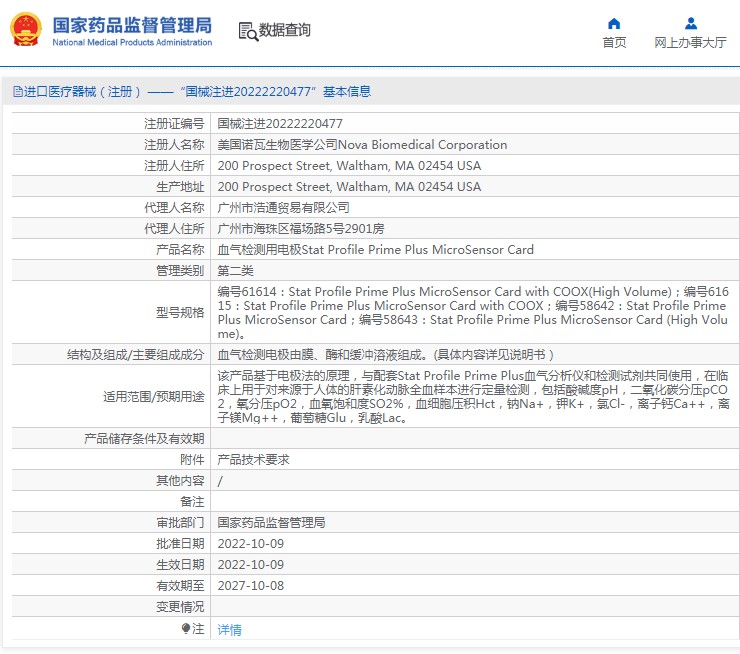The height and width of the screenshot is (654, 740).
Task: Click 生产地址 label
Action: click(x=180, y=187)
